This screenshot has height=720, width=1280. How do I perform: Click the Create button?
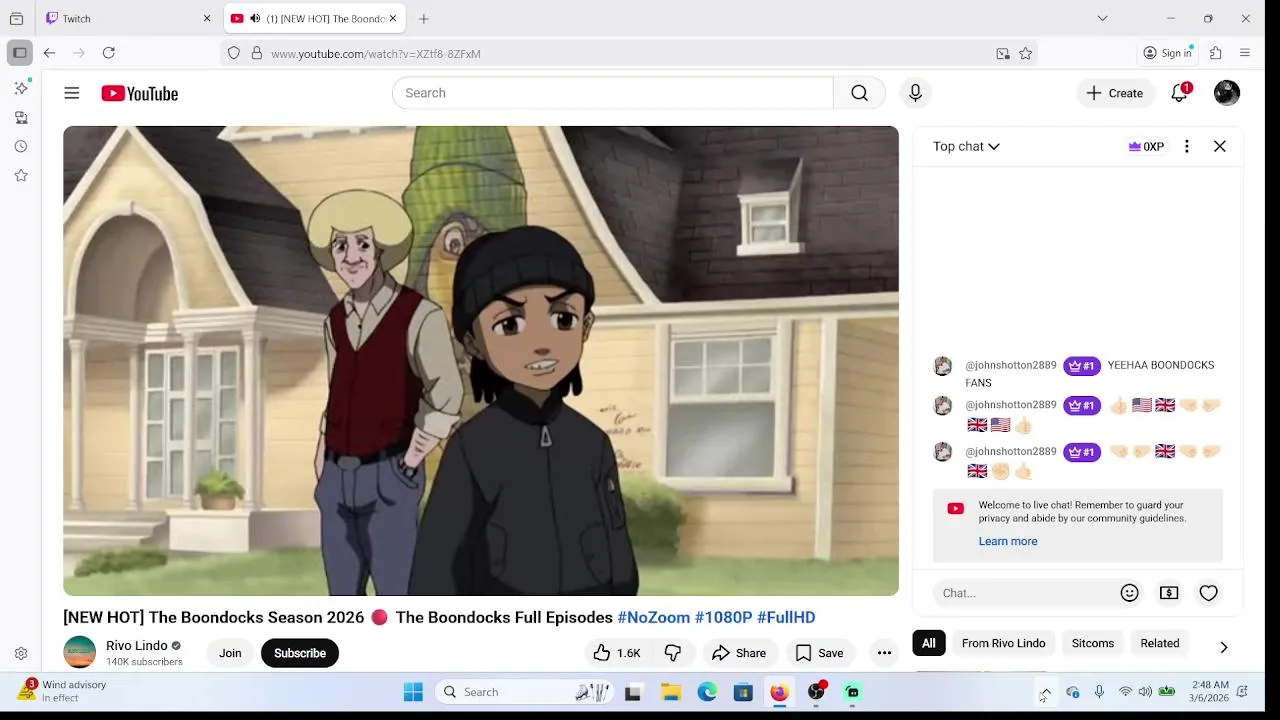[1115, 93]
